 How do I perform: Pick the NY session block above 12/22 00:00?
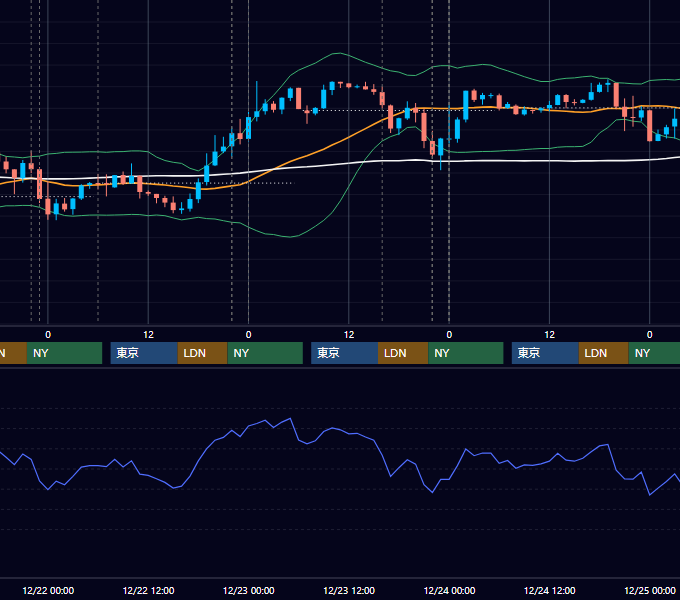64,353
